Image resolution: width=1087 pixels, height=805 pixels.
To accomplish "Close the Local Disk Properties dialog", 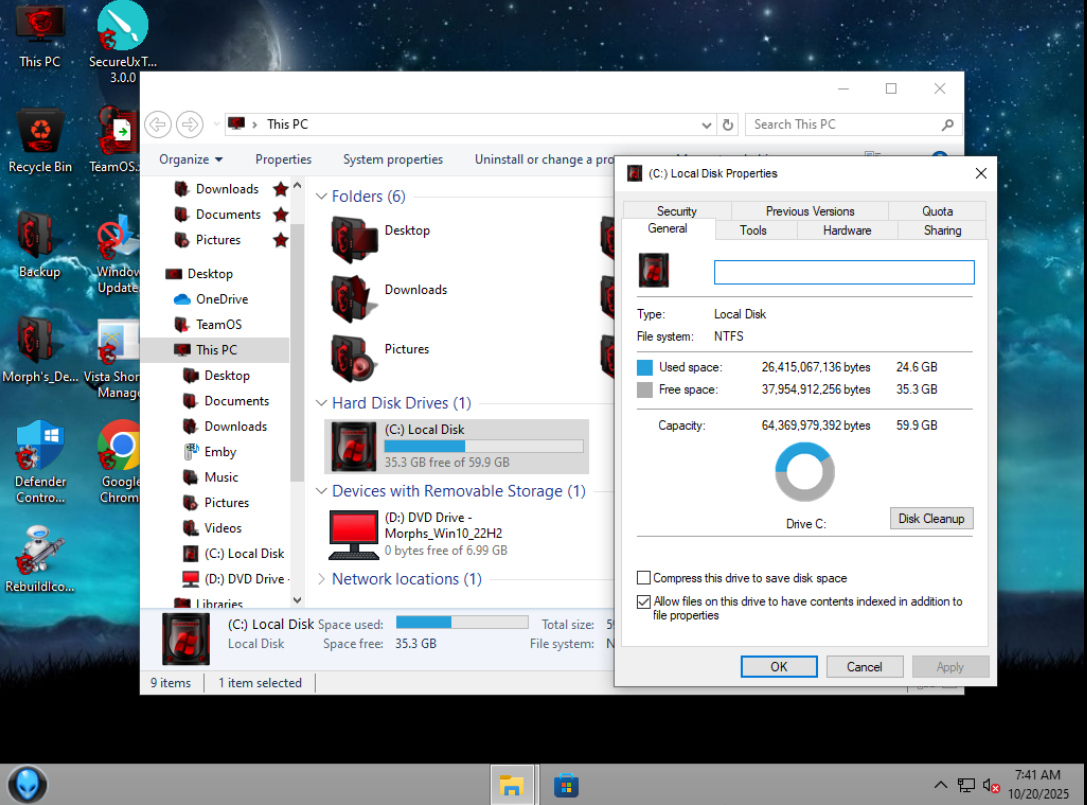I will click(980, 173).
